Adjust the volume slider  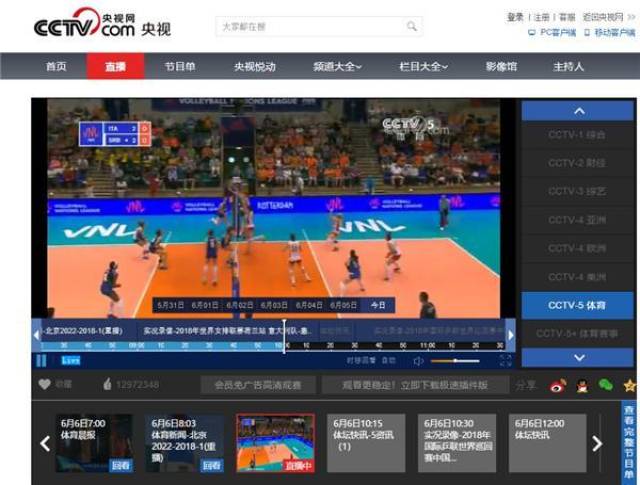coord(455,361)
